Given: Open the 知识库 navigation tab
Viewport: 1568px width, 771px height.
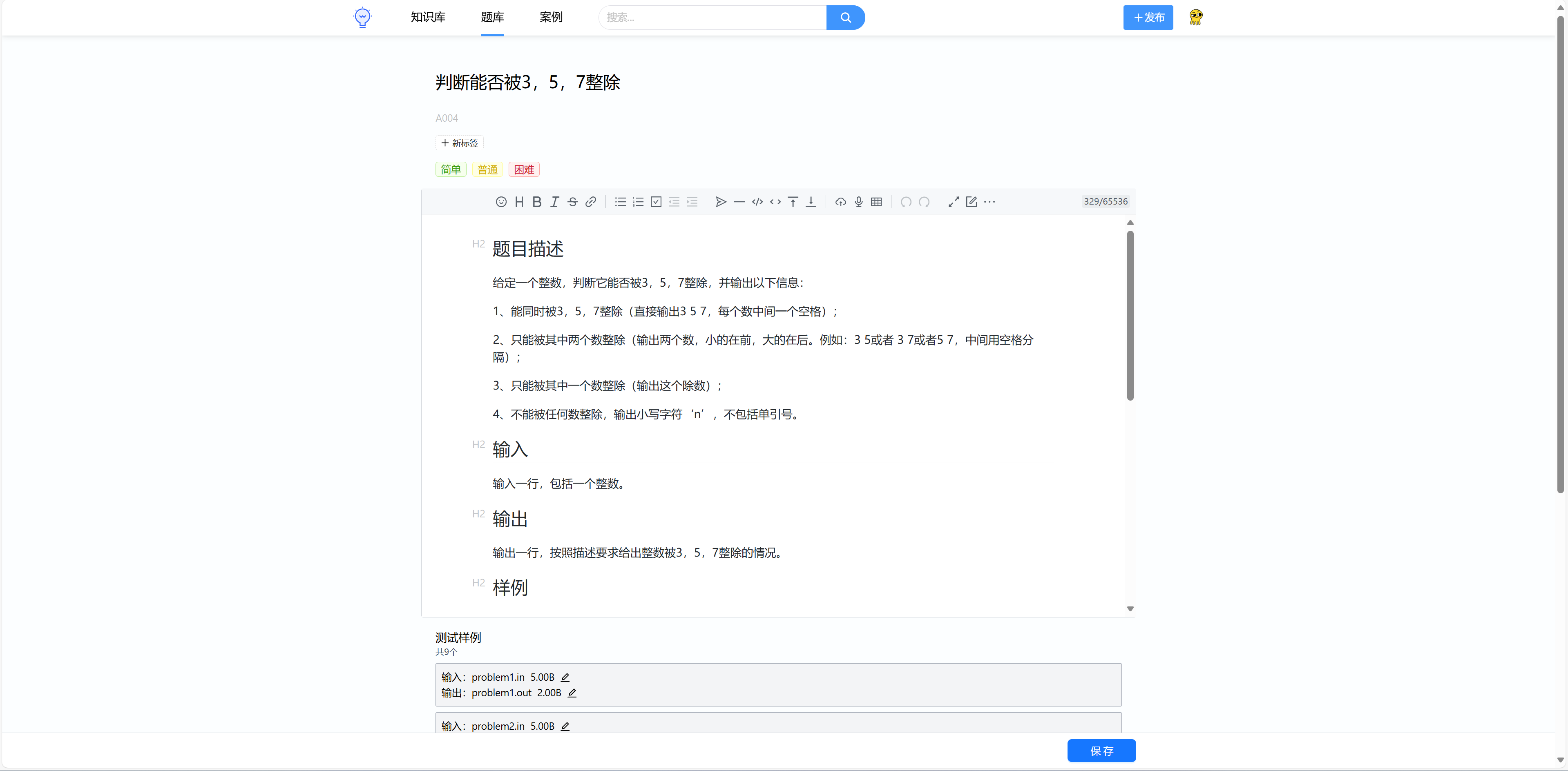Looking at the screenshot, I should coord(428,17).
